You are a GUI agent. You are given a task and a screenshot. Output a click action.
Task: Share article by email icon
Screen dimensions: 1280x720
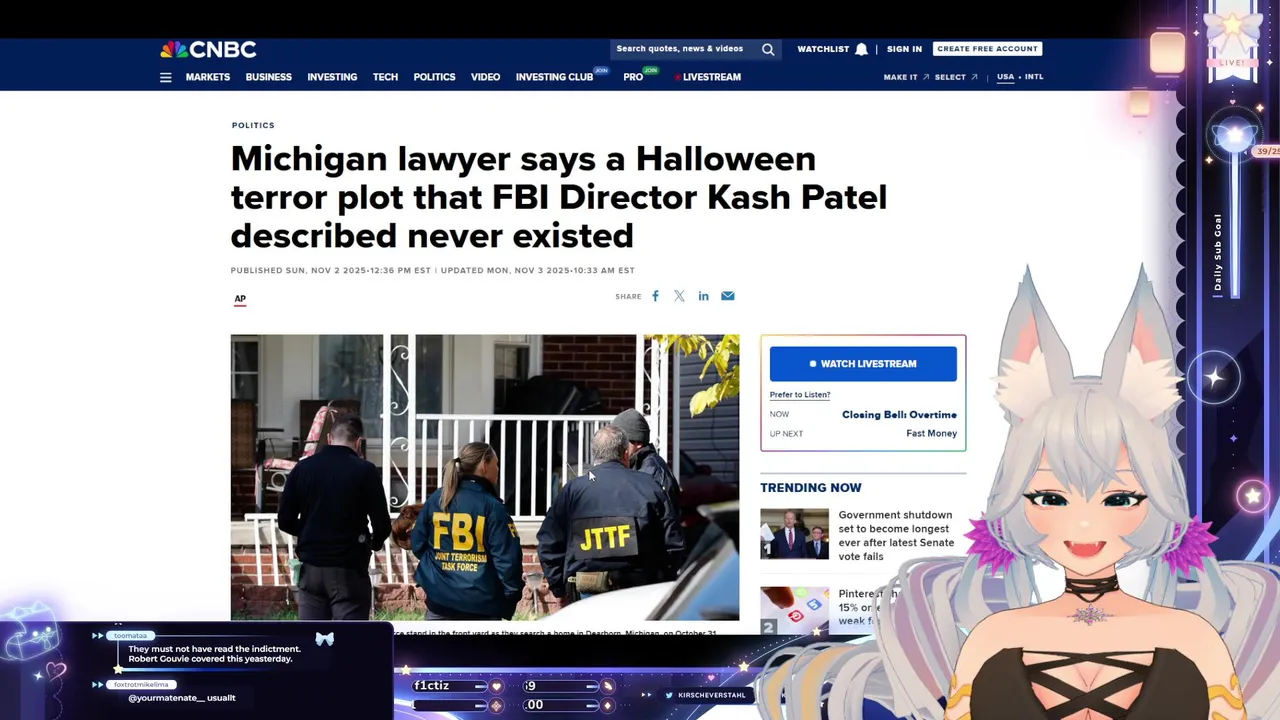pyautogui.click(x=728, y=296)
